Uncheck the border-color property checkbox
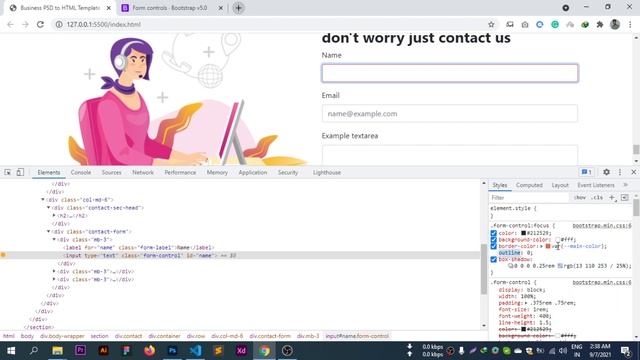The width and height of the screenshot is (640, 360). click(493, 246)
